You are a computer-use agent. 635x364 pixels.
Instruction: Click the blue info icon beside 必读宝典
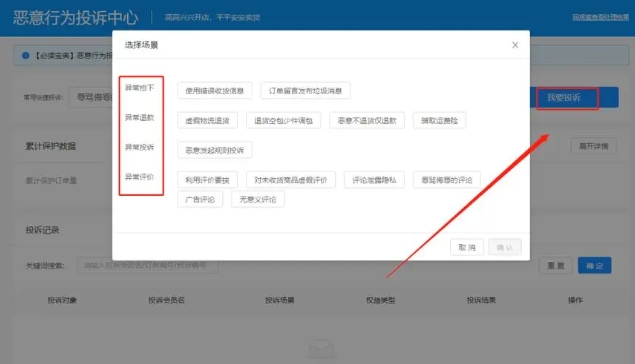[26, 55]
